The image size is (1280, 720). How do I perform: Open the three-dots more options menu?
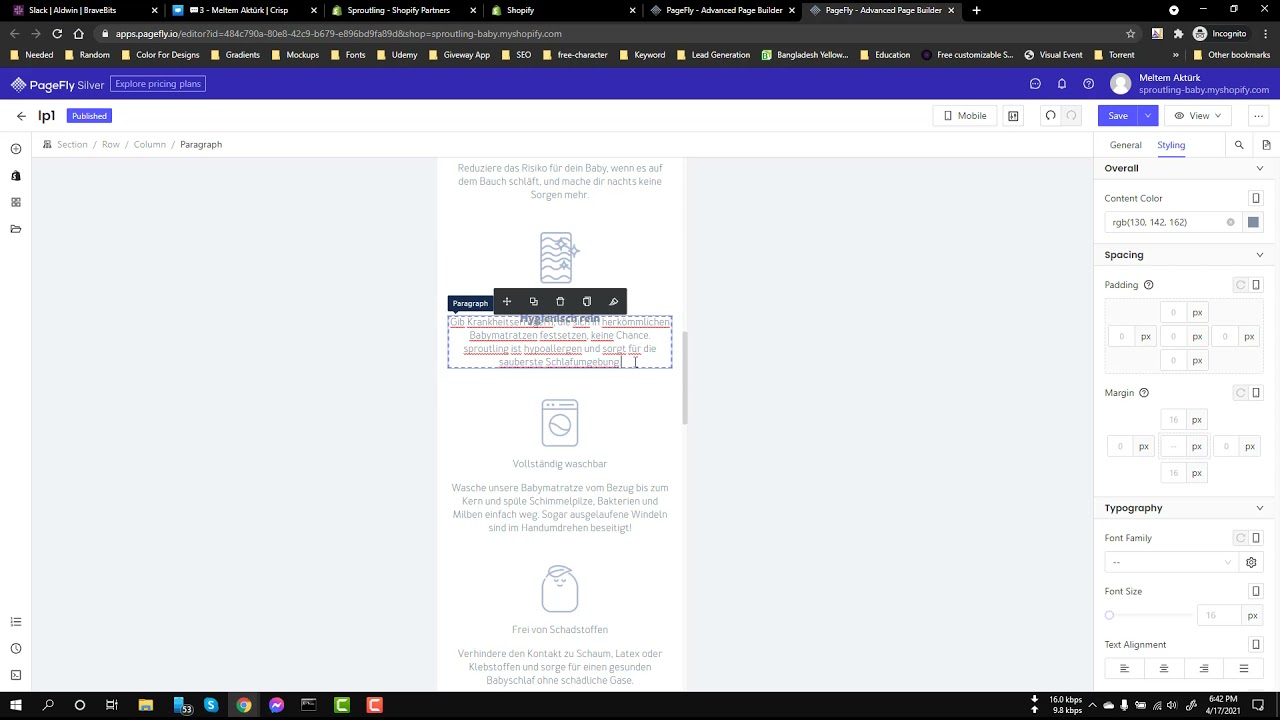coord(1258,116)
